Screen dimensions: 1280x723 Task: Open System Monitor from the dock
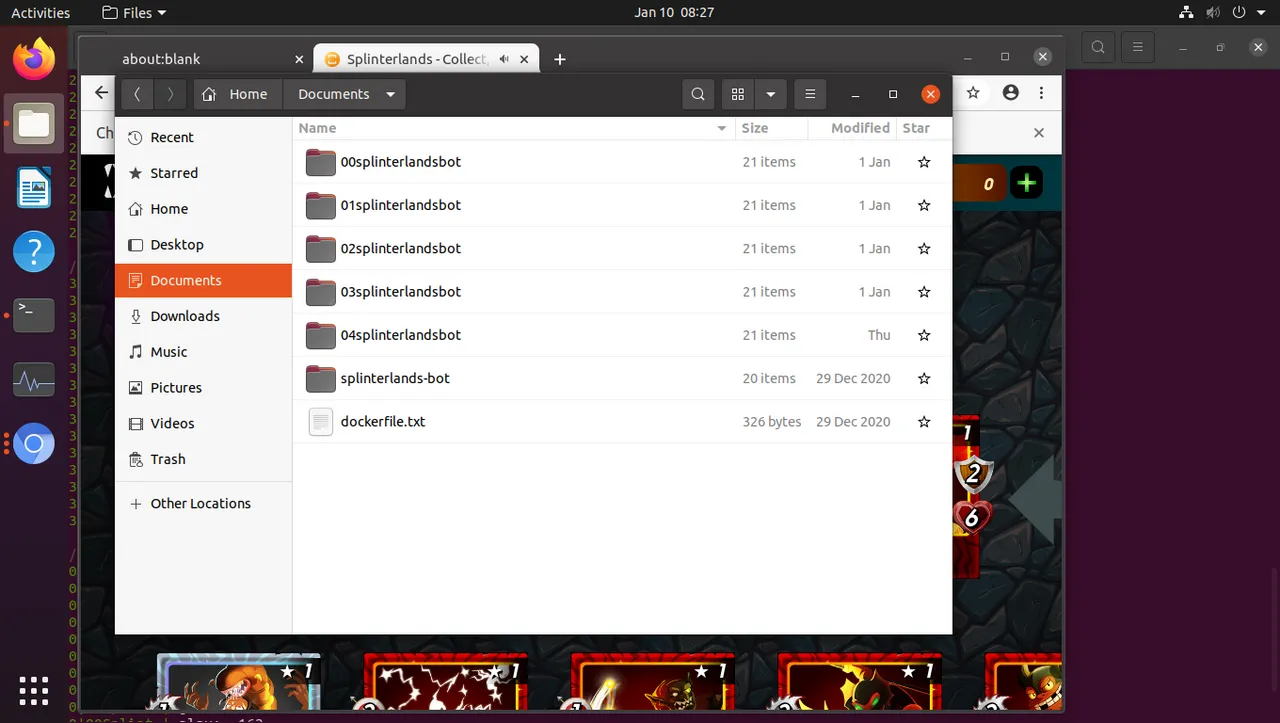tap(34, 380)
